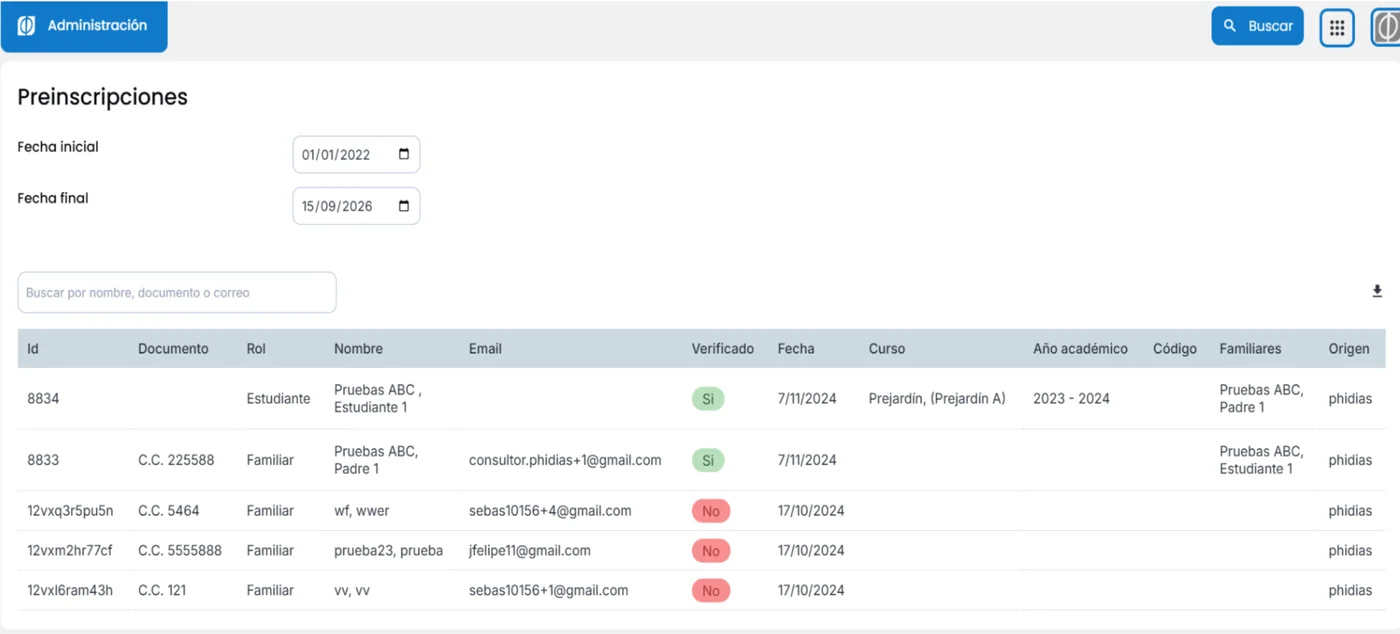This screenshot has height=634, width=1400.
Task: Click the email jfelipe11@gmail.com
Action: pyautogui.click(x=530, y=550)
